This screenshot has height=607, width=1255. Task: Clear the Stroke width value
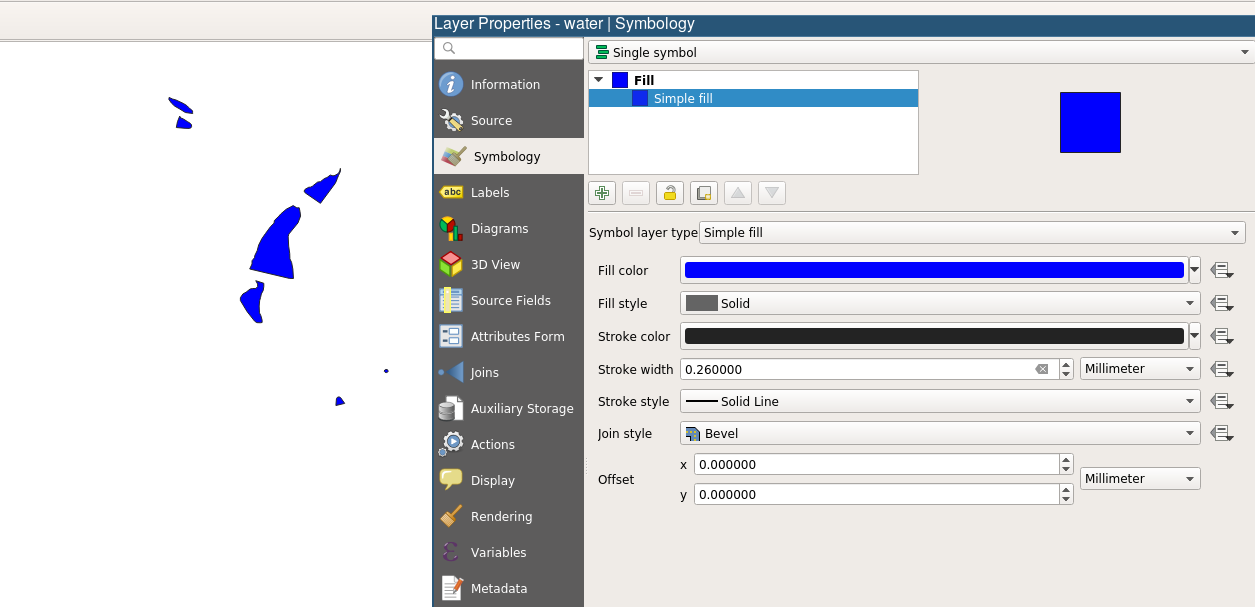pos(1041,369)
